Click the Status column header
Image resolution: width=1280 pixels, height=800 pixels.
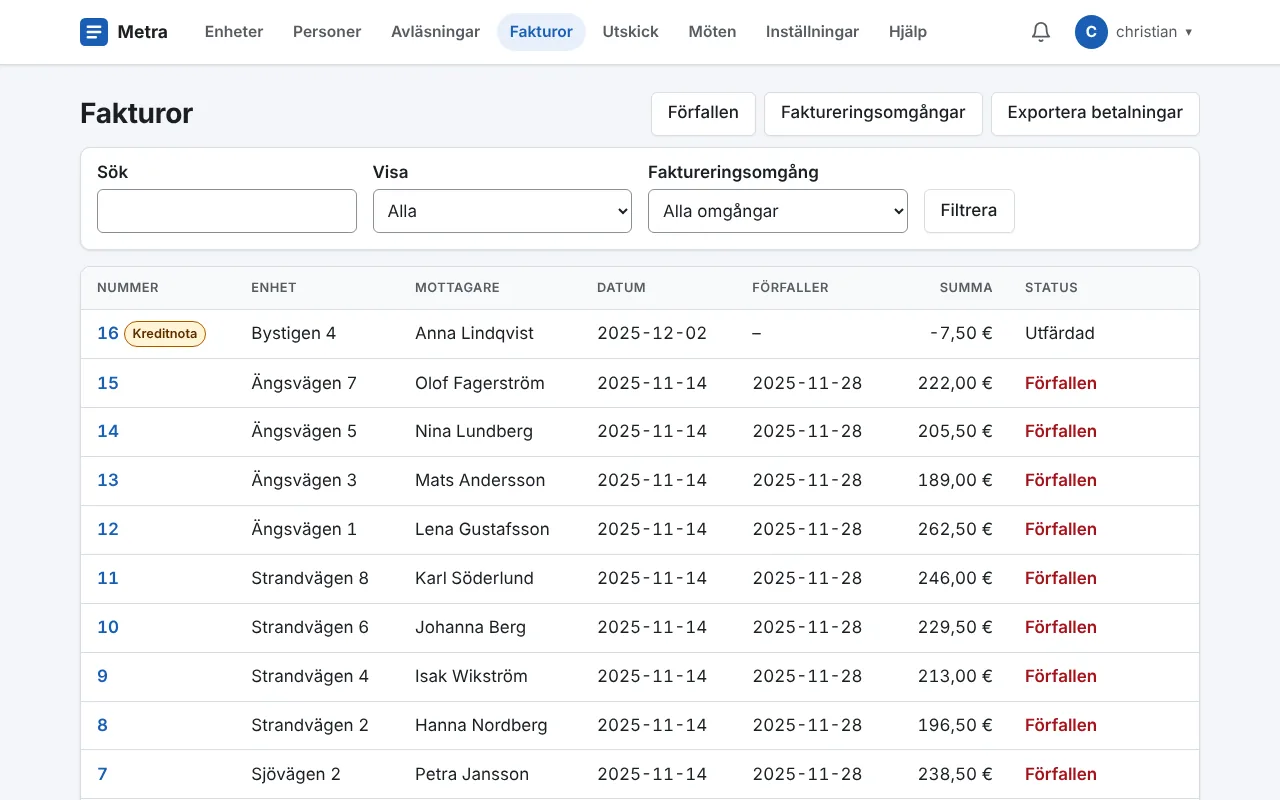point(1051,287)
